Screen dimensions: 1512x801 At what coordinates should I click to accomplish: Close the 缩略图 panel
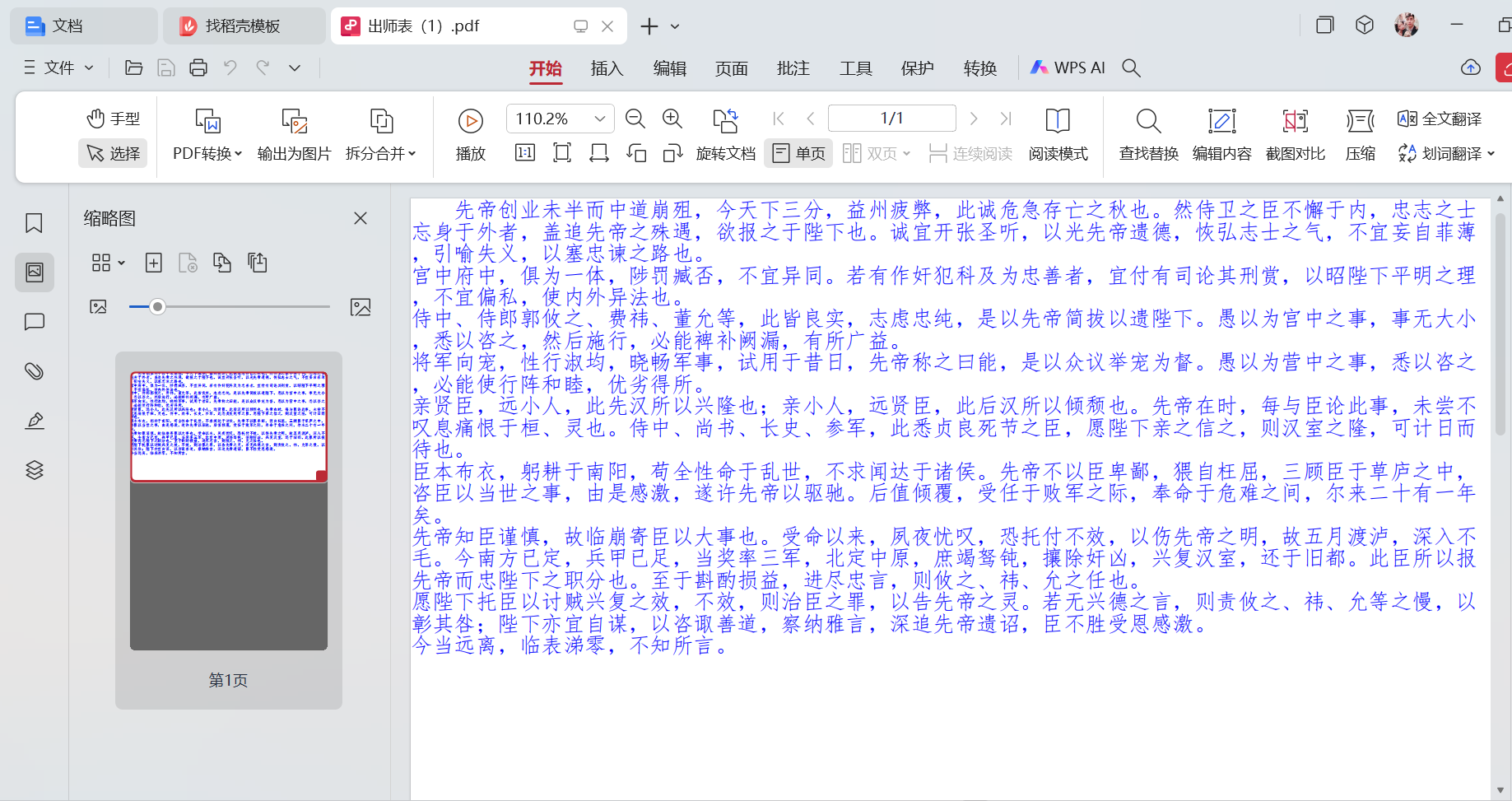click(x=360, y=218)
